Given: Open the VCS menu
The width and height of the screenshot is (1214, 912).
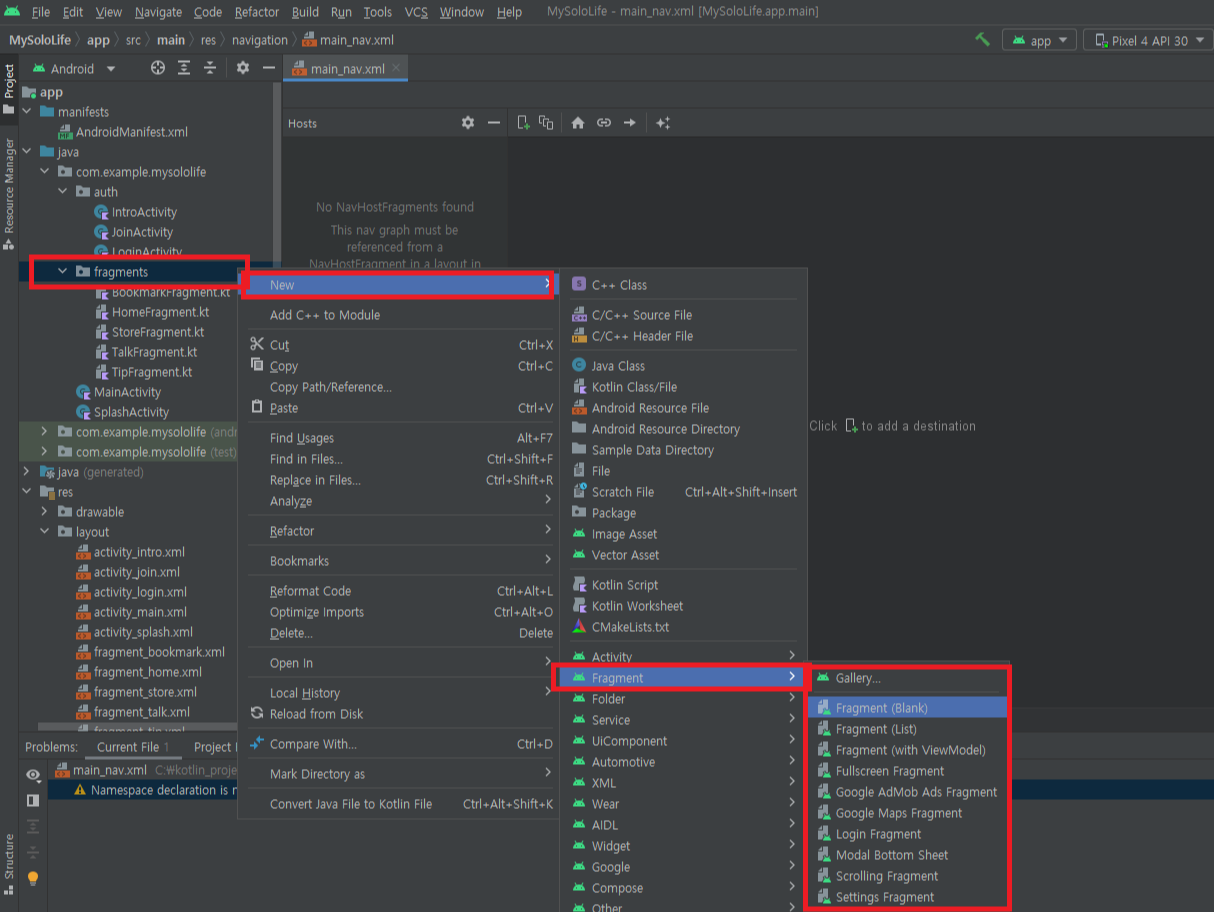Looking at the screenshot, I should point(416,12).
